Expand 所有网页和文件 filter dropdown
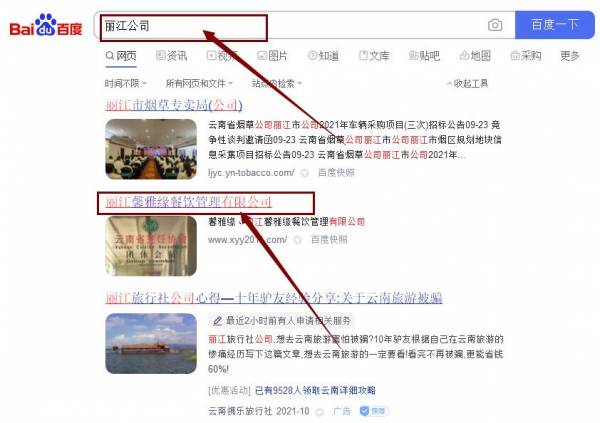This screenshot has width=600, height=423. 199,83
